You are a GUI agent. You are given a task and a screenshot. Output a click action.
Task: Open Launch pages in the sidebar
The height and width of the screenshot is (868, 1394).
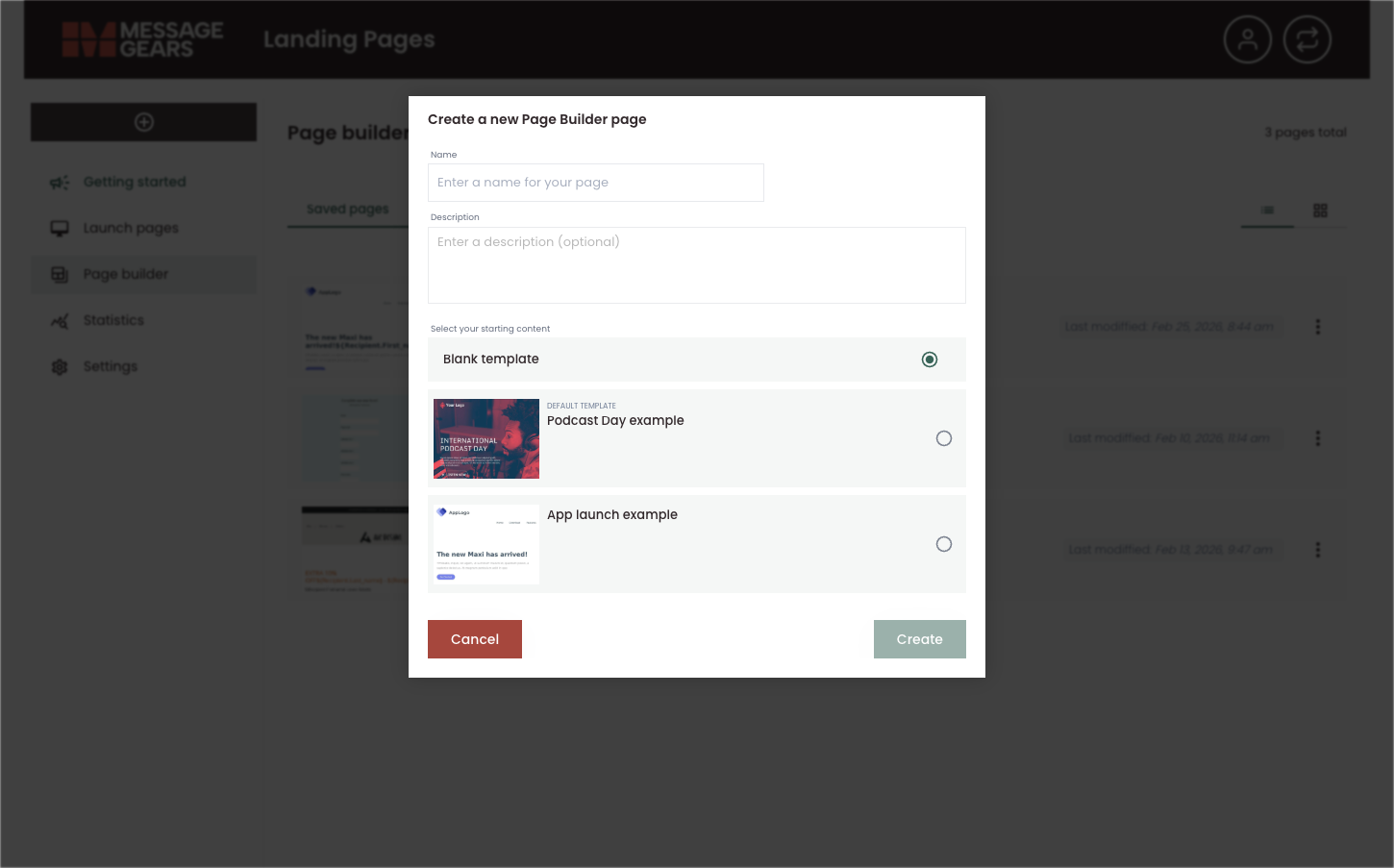(144, 228)
